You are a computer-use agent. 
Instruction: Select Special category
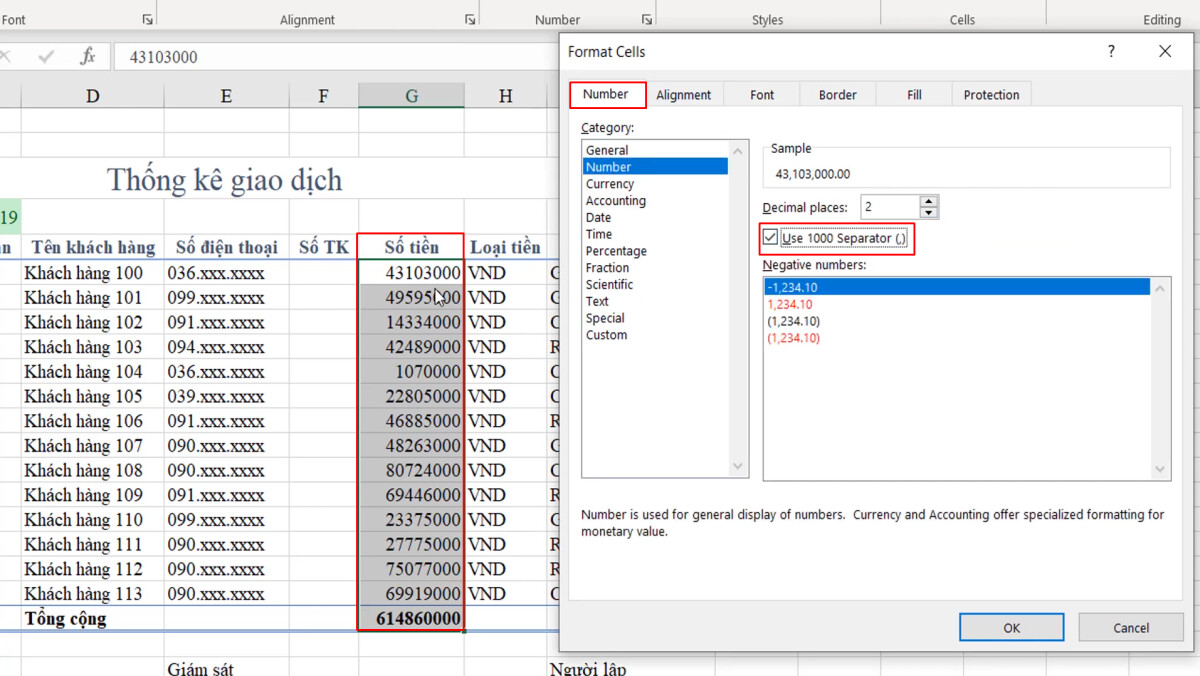656,318
